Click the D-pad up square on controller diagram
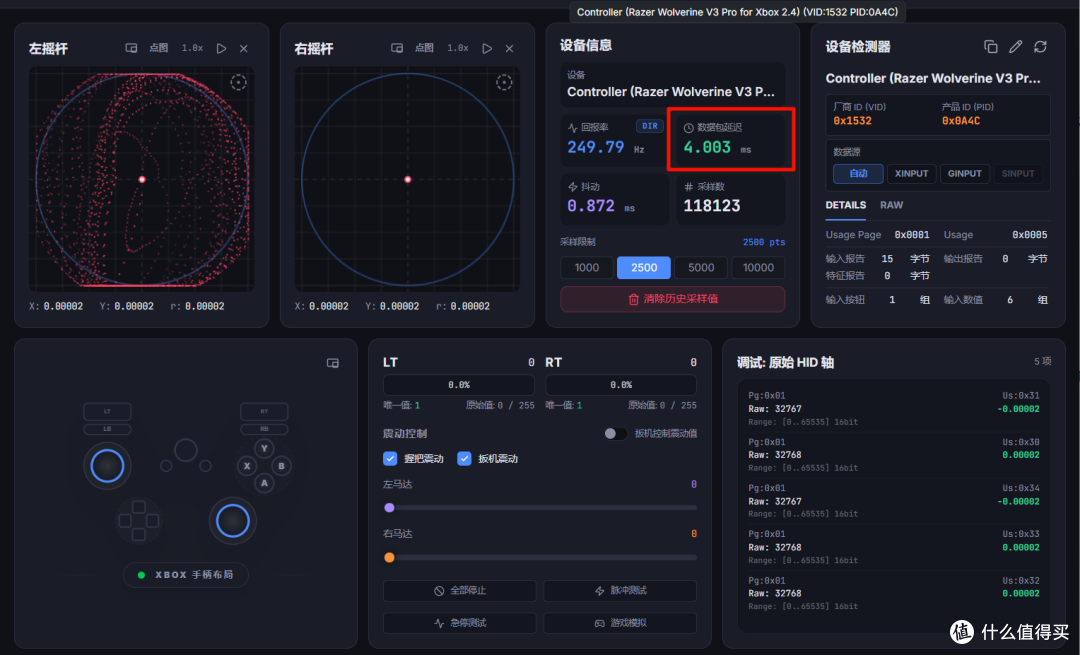 tap(138, 508)
